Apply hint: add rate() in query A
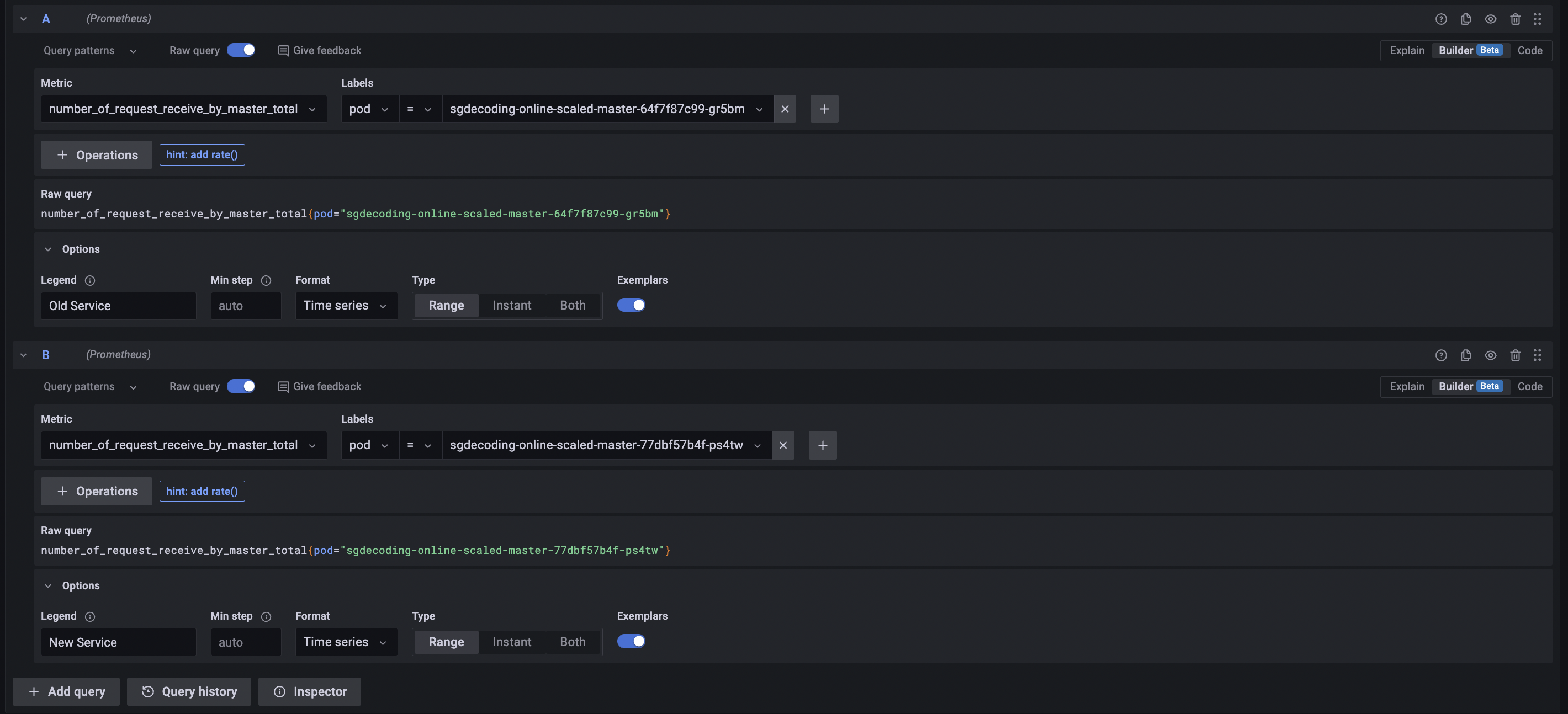Image resolution: width=1568 pixels, height=714 pixels. (x=202, y=155)
